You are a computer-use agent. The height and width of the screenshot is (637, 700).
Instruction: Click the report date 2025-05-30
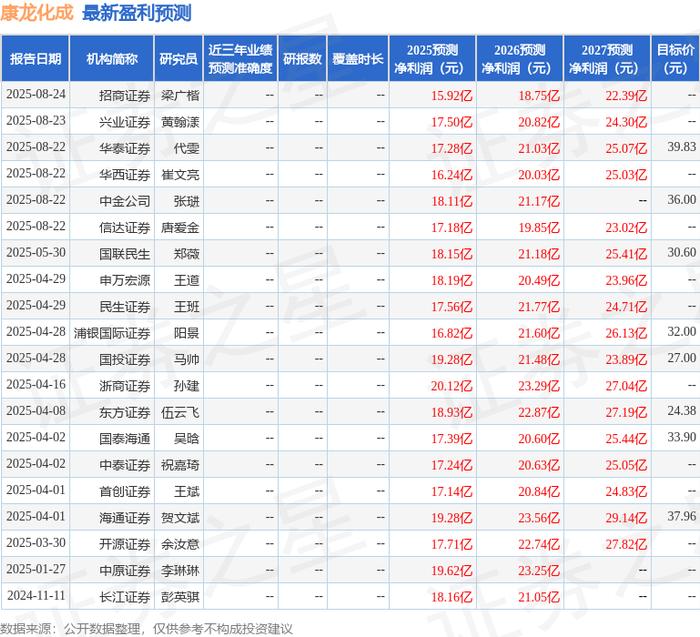click(x=36, y=252)
